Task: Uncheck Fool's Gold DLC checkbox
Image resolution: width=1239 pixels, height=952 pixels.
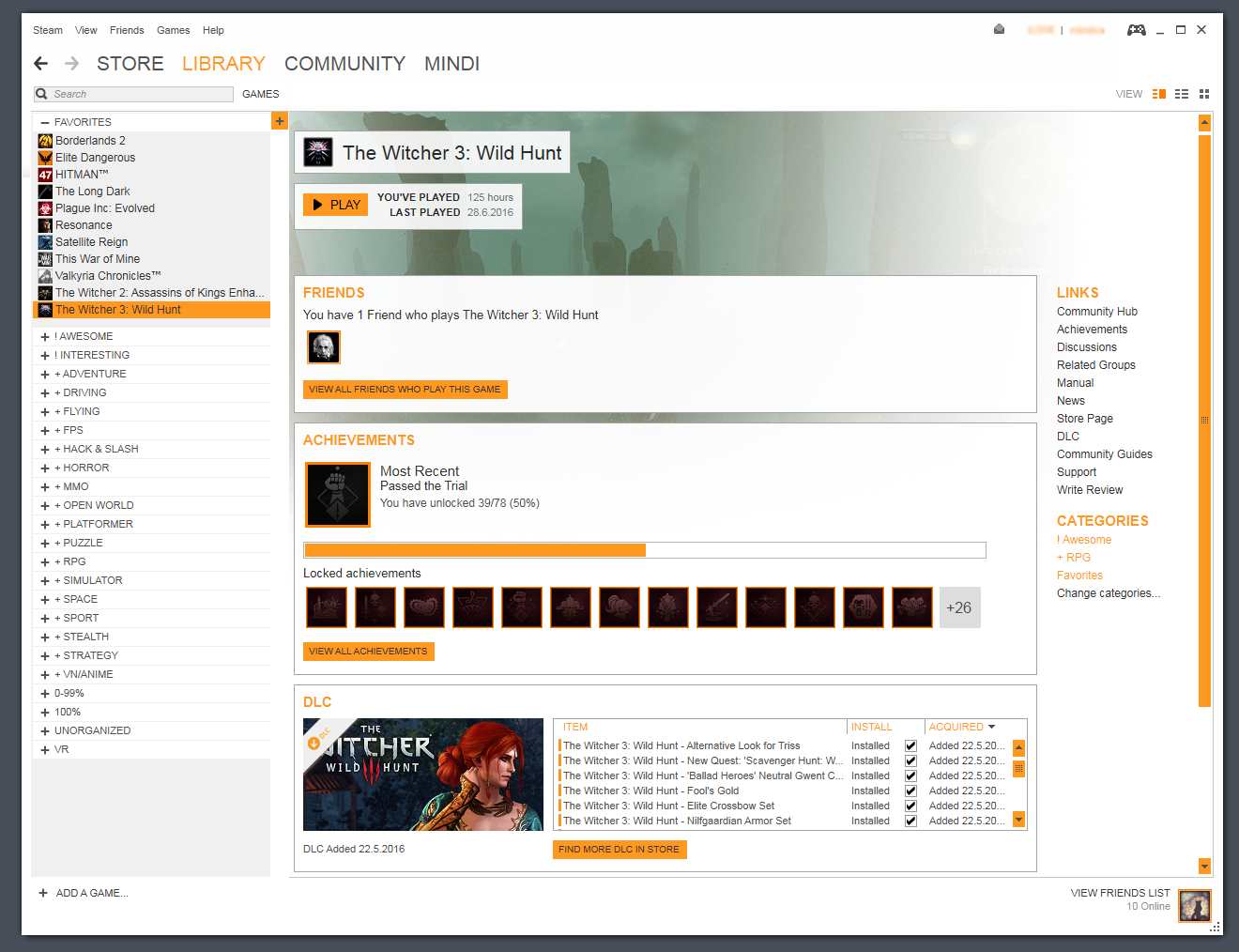Action: coord(910,791)
